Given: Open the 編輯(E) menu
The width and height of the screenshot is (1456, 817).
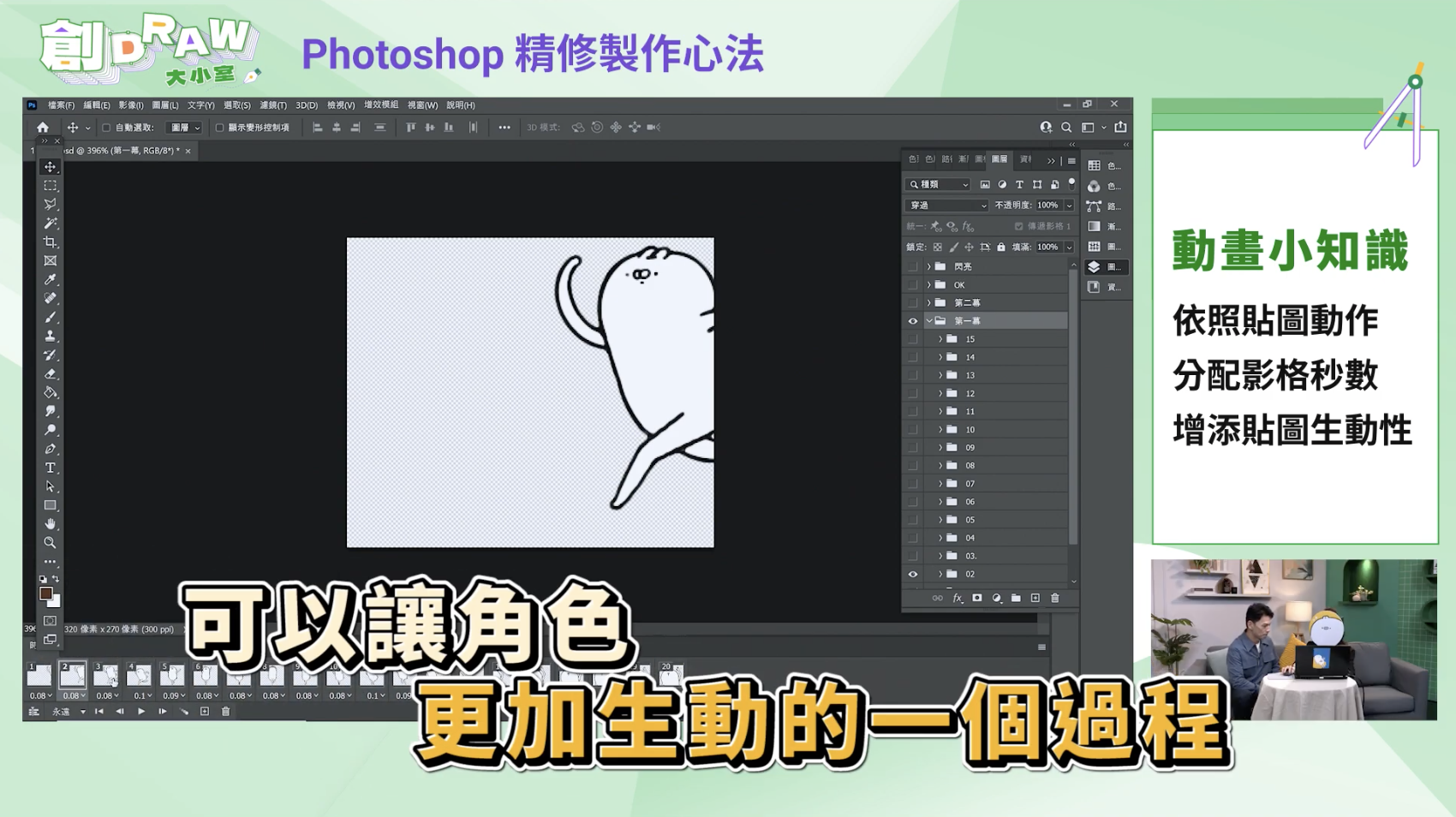Looking at the screenshot, I should coord(96,105).
